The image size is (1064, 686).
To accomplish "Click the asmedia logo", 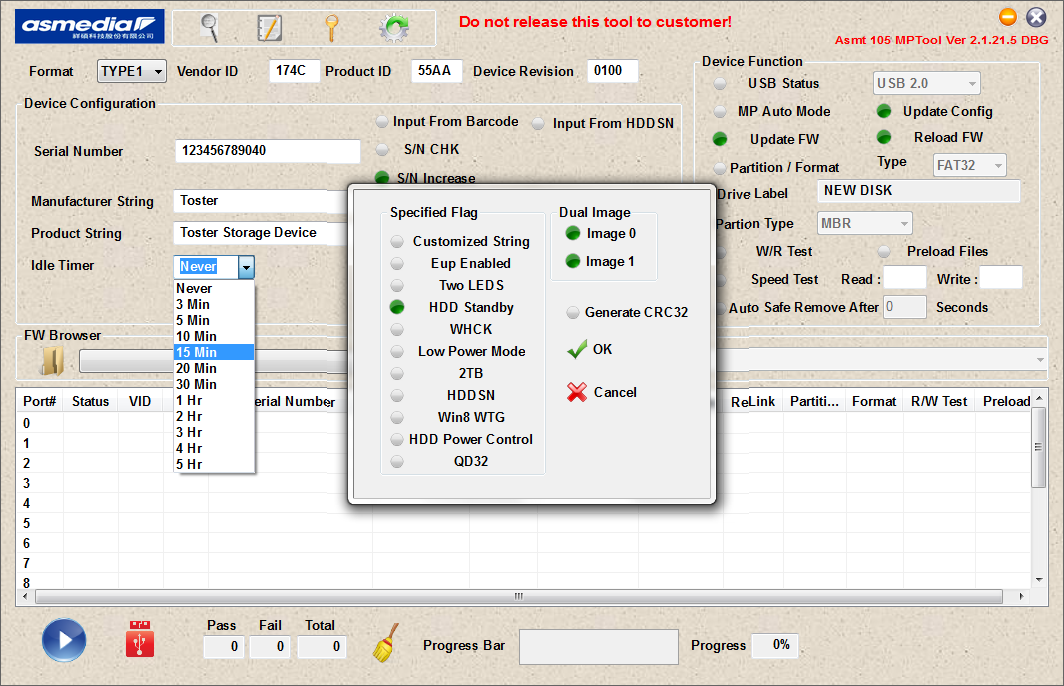I will pos(90,26).
